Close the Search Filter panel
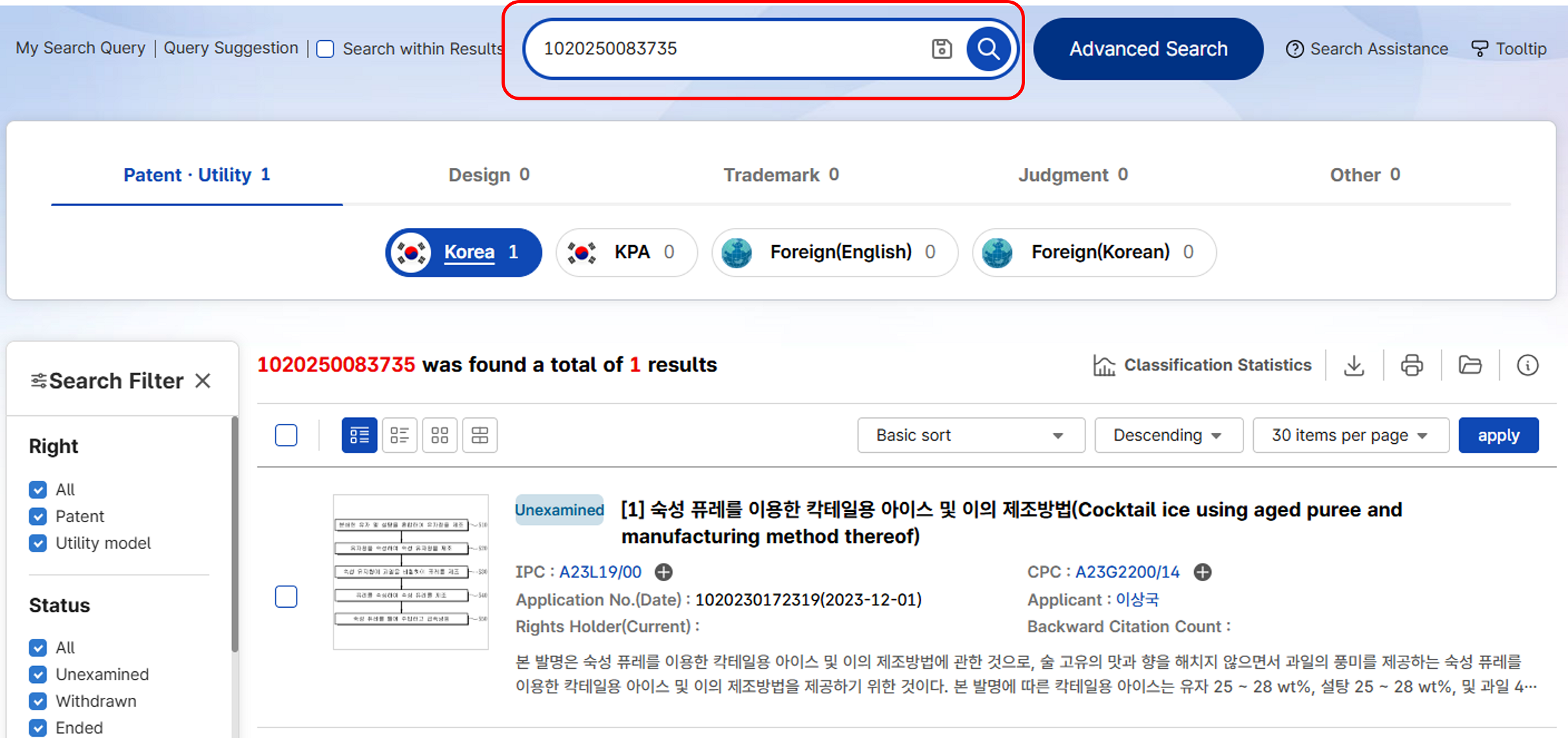 (x=203, y=381)
